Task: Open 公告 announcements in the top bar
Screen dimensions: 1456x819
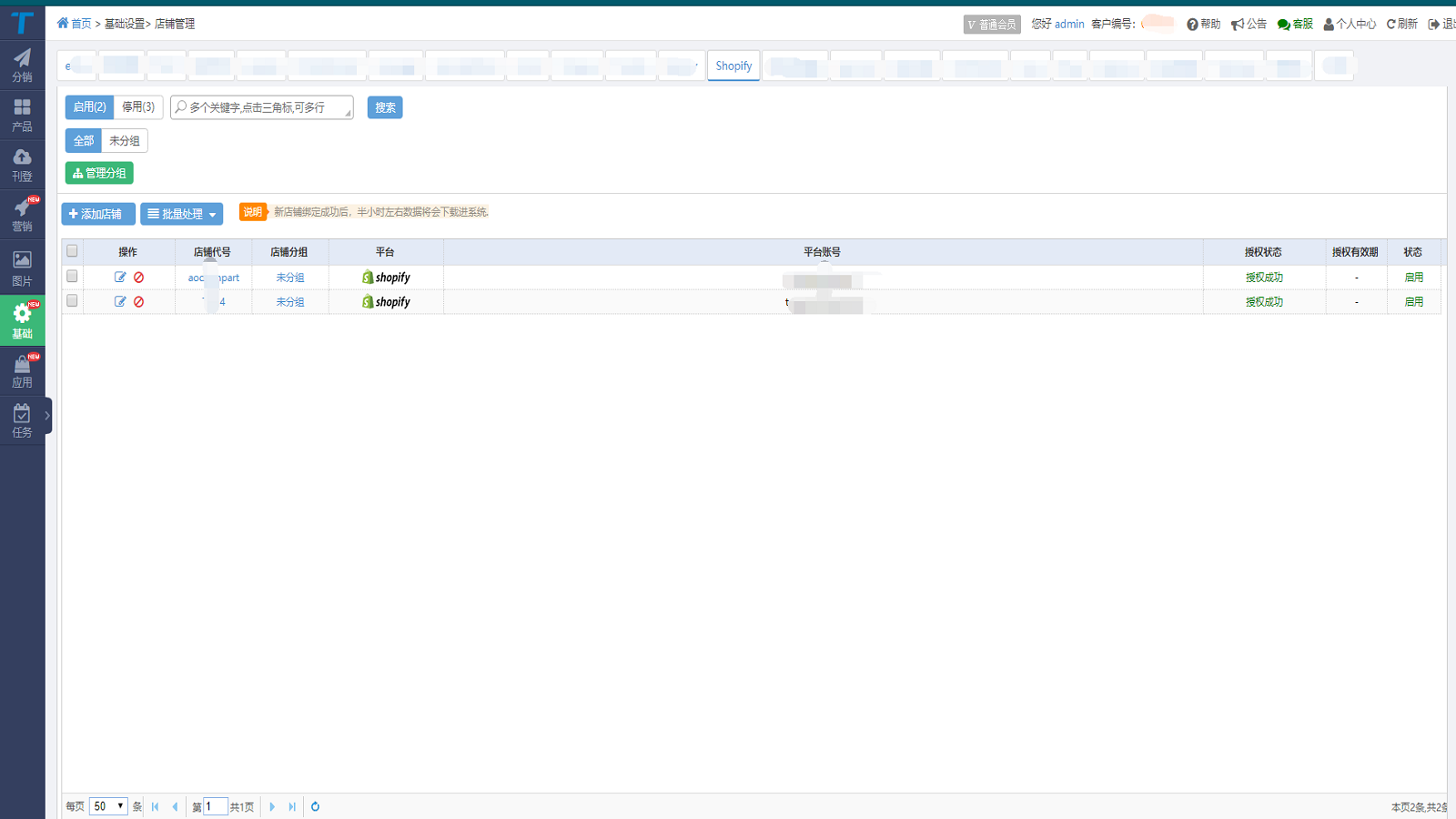Action: 1249,25
